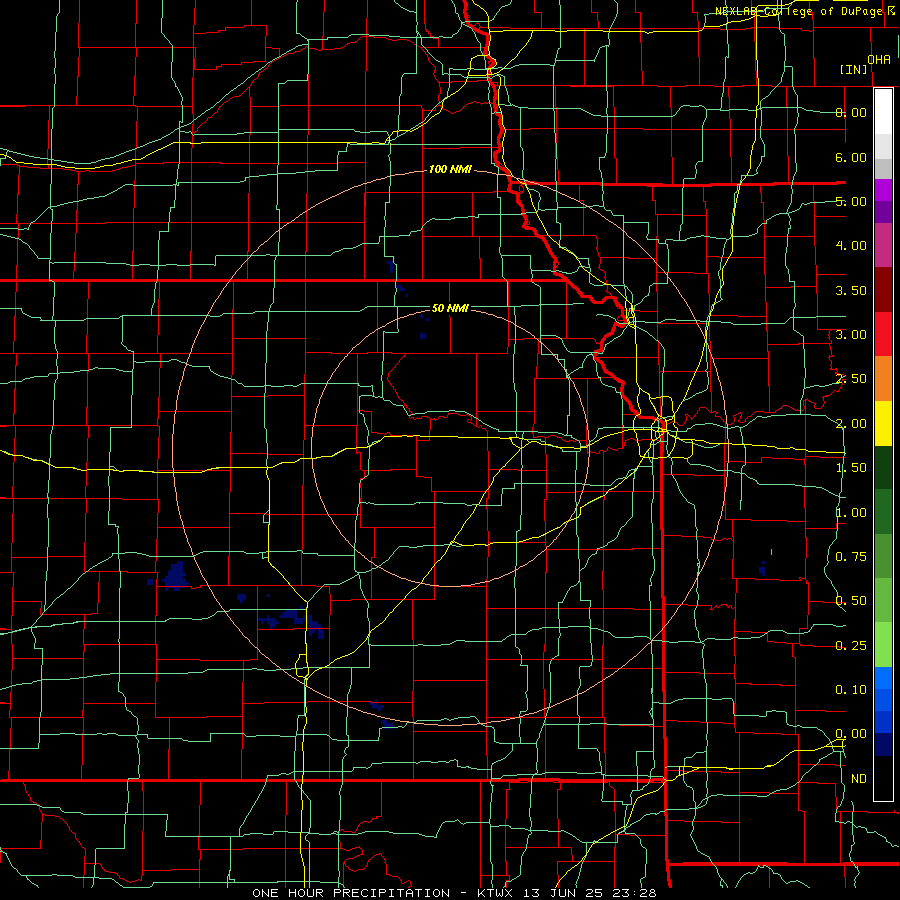Click the bright magenta legend swatch near 5.00
The width and height of the screenshot is (900, 900).
tap(883, 190)
